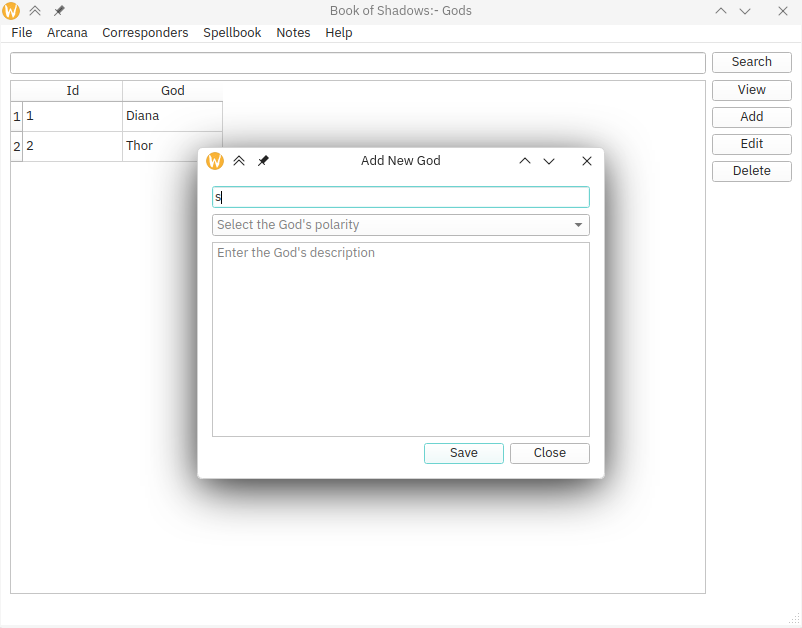The image size is (802, 628).
Task: Click the Delete button on the right
Action: click(x=751, y=171)
